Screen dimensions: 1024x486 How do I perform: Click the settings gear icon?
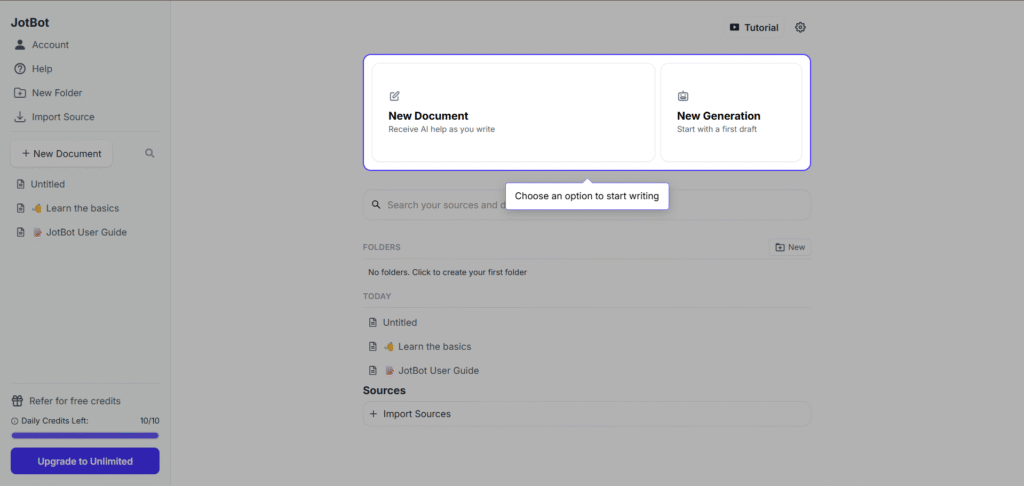tap(800, 28)
